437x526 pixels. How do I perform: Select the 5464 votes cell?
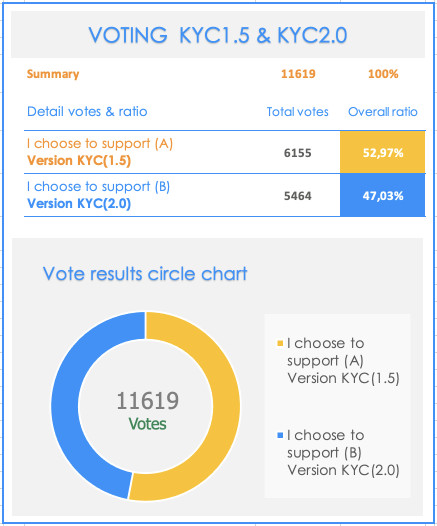(x=297, y=196)
